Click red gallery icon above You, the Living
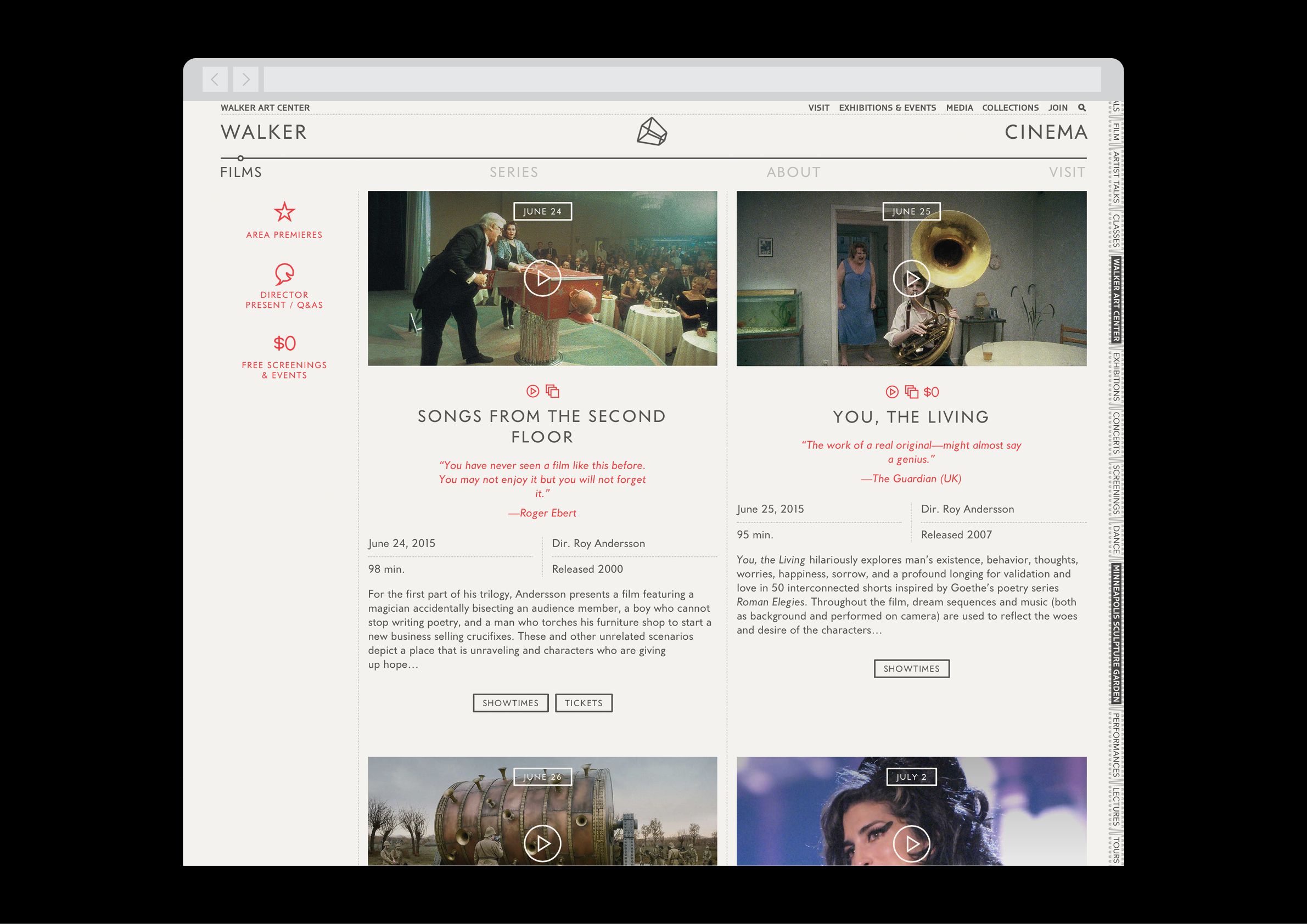 (x=911, y=392)
